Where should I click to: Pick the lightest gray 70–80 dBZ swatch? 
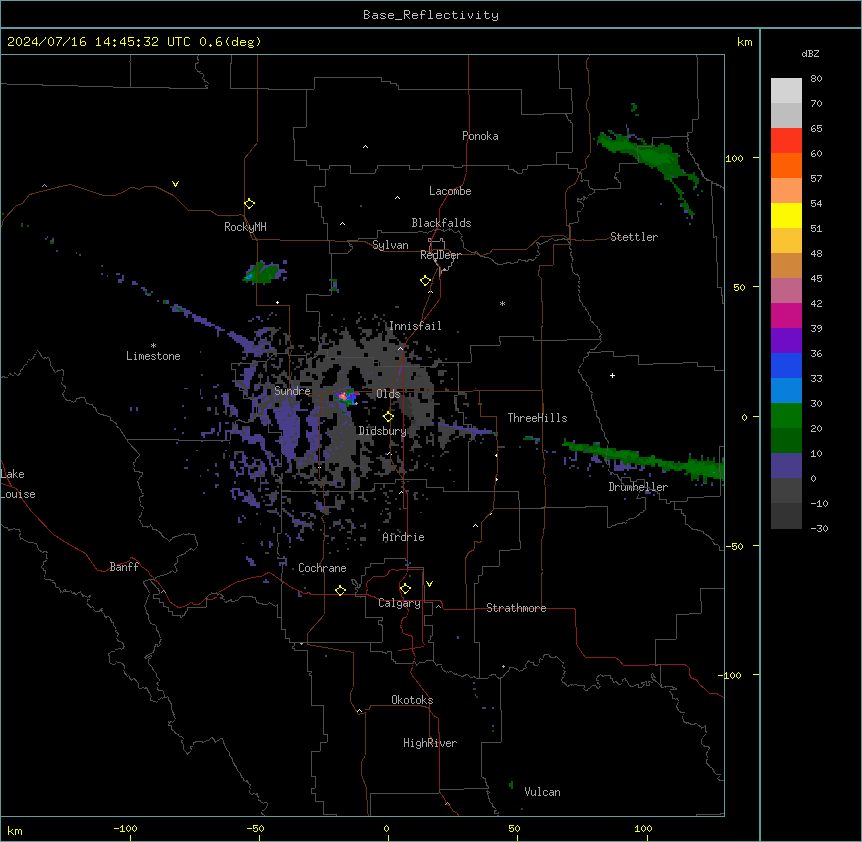click(786, 91)
